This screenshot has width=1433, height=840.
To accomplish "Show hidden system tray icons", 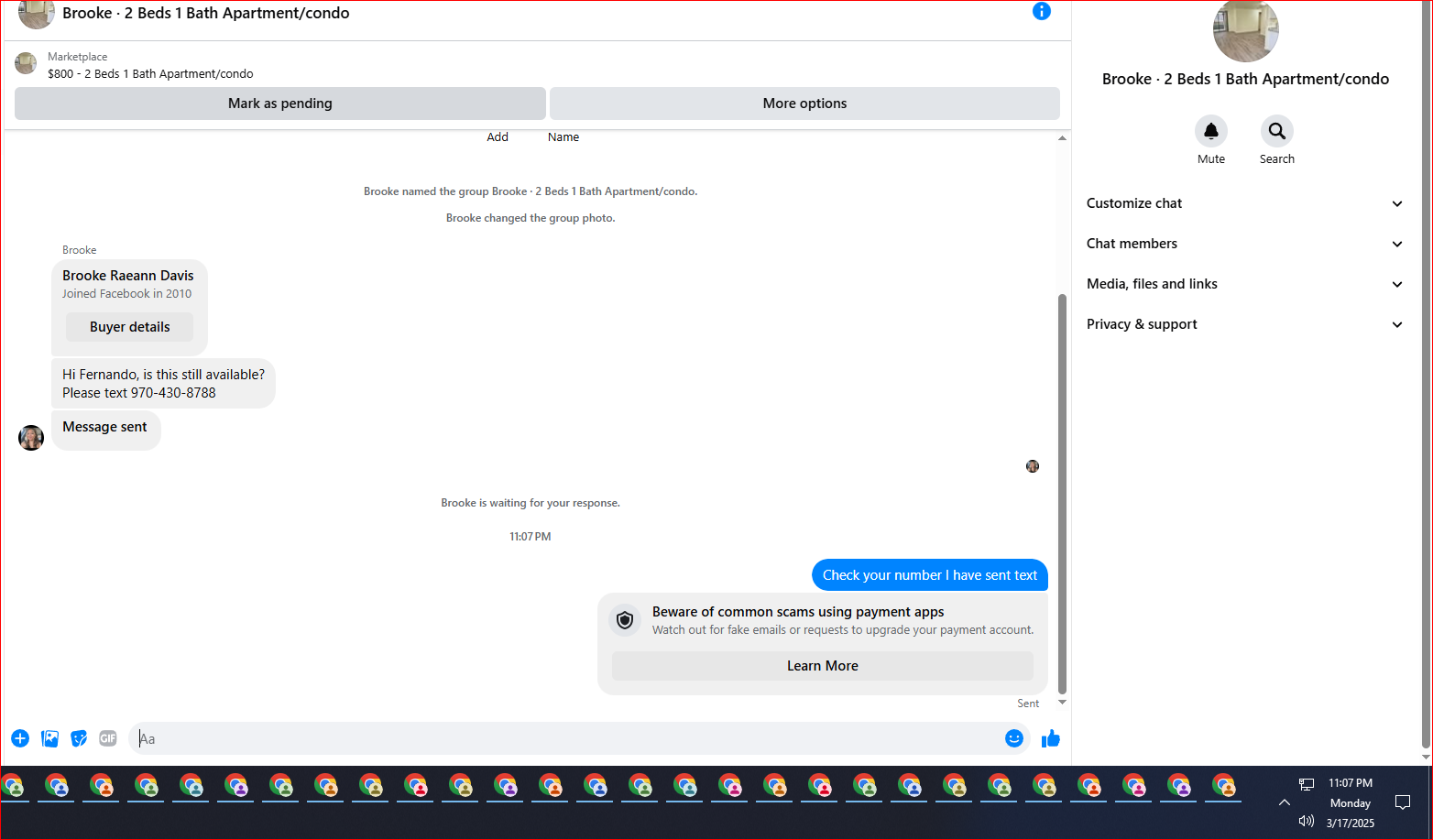I will tap(1285, 802).
